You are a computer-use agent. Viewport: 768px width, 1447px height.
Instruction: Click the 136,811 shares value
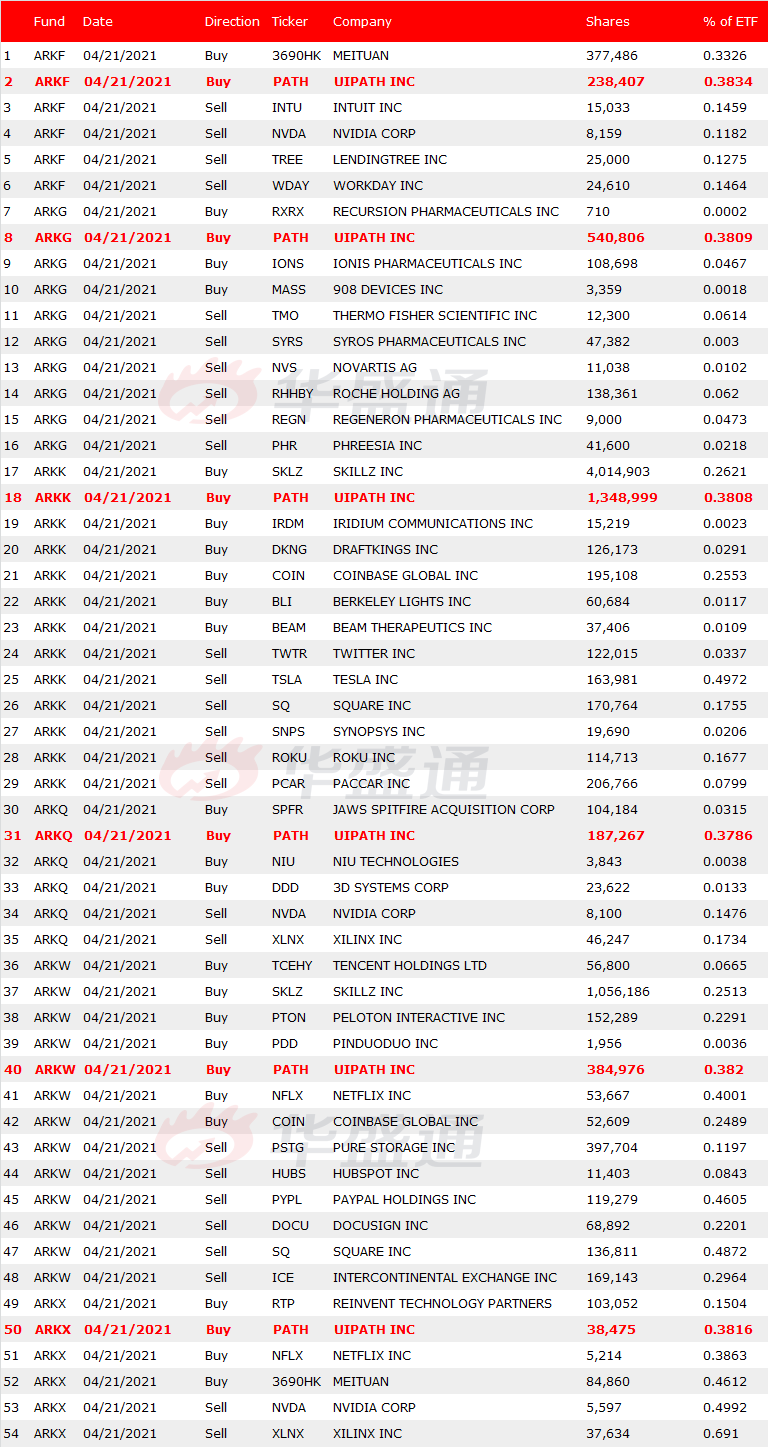(x=612, y=1251)
